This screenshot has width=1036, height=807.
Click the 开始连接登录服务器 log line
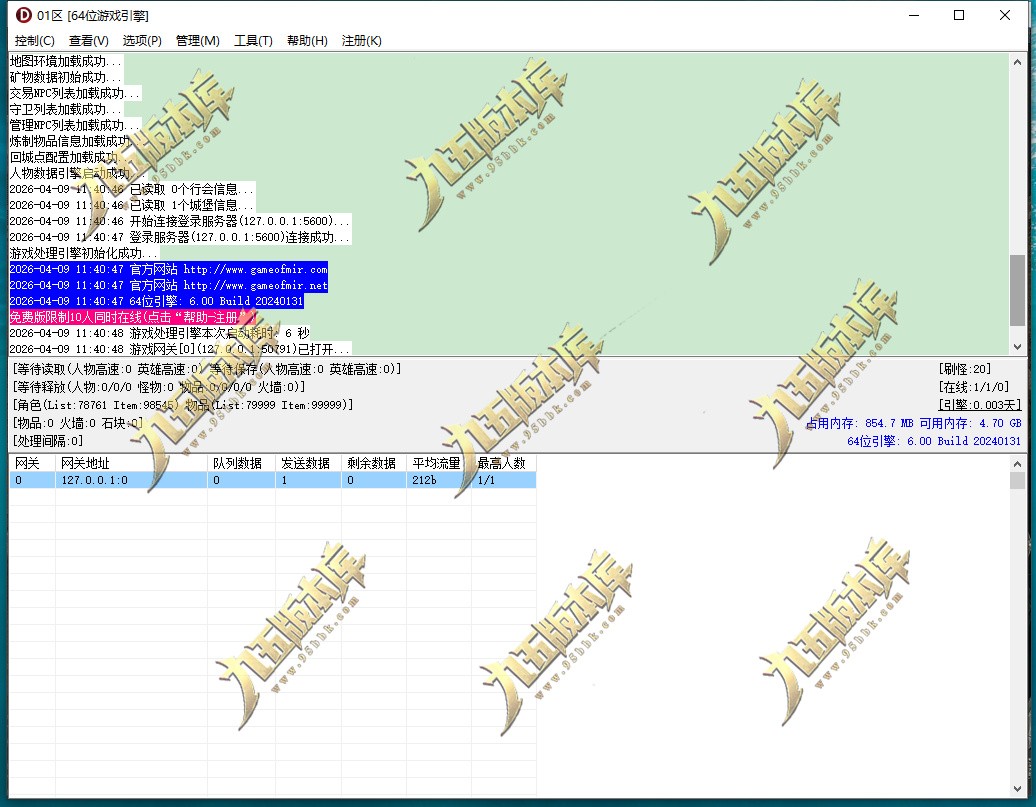coord(180,221)
